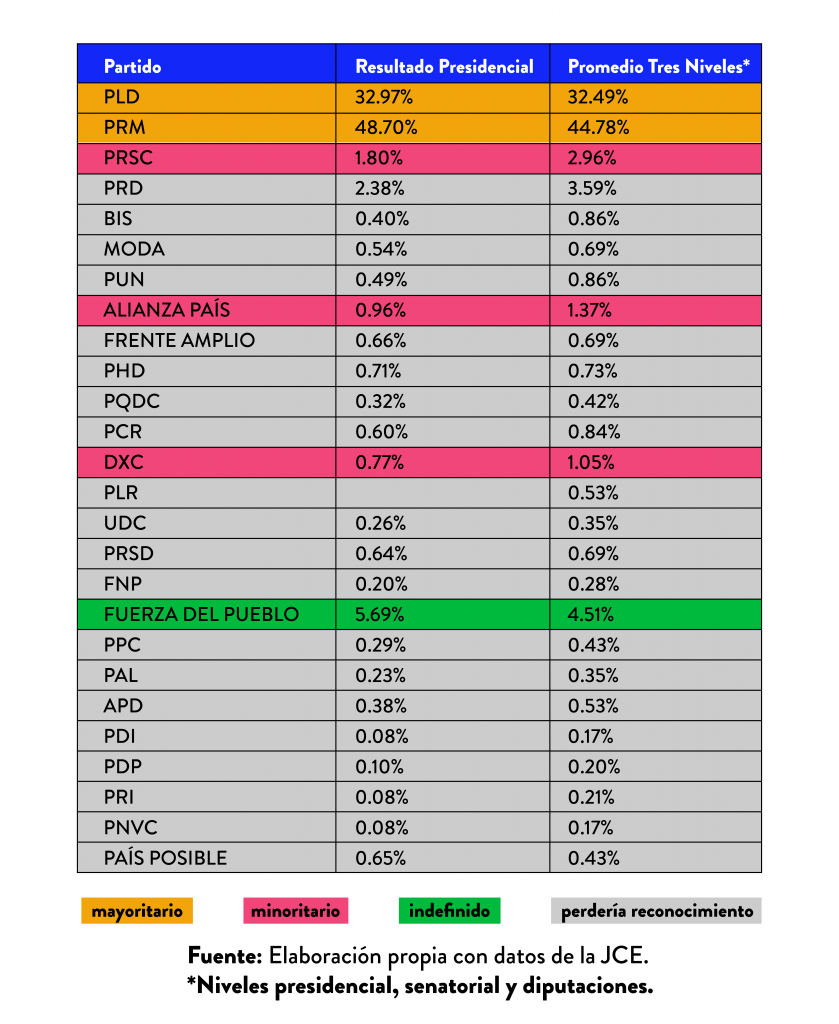Click the empty PLR presidential result cell
This screenshot has height=1024, width=839.
pos(442,493)
